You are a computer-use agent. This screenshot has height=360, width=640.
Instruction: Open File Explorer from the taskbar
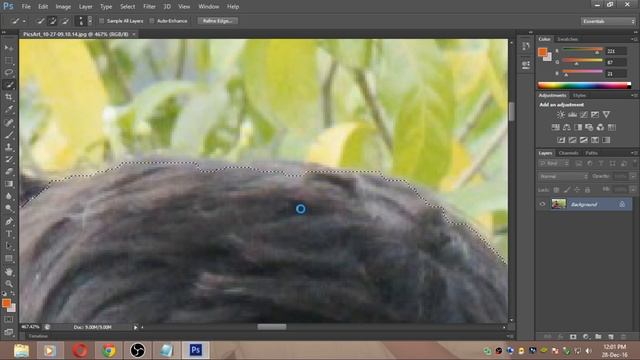pyautogui.click(x=21, y=350)
